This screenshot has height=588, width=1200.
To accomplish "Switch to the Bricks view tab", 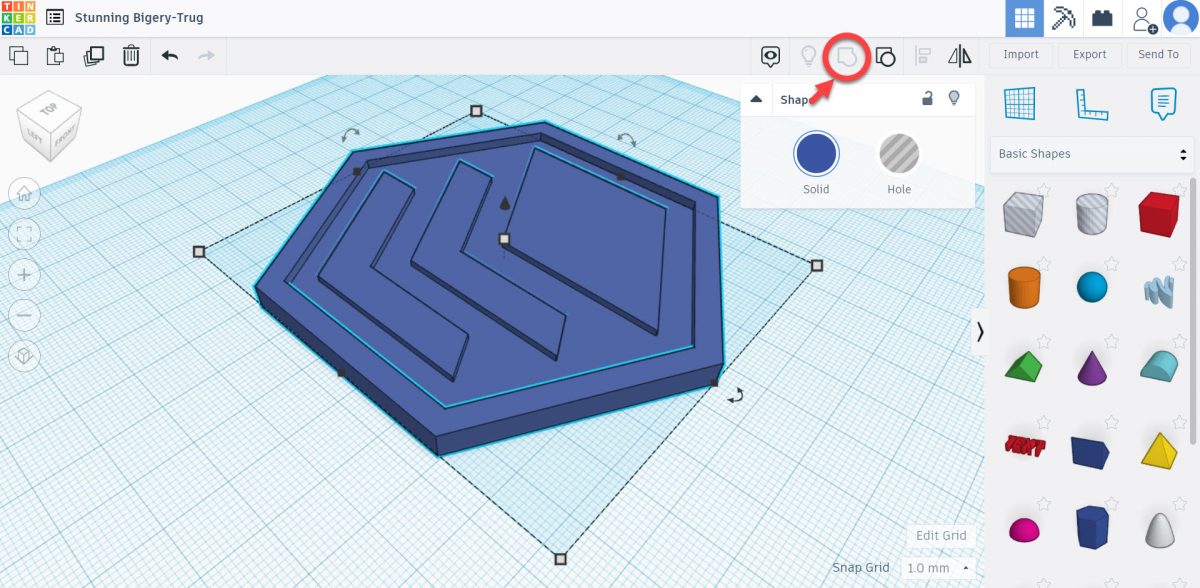I will coord(1102,18).
